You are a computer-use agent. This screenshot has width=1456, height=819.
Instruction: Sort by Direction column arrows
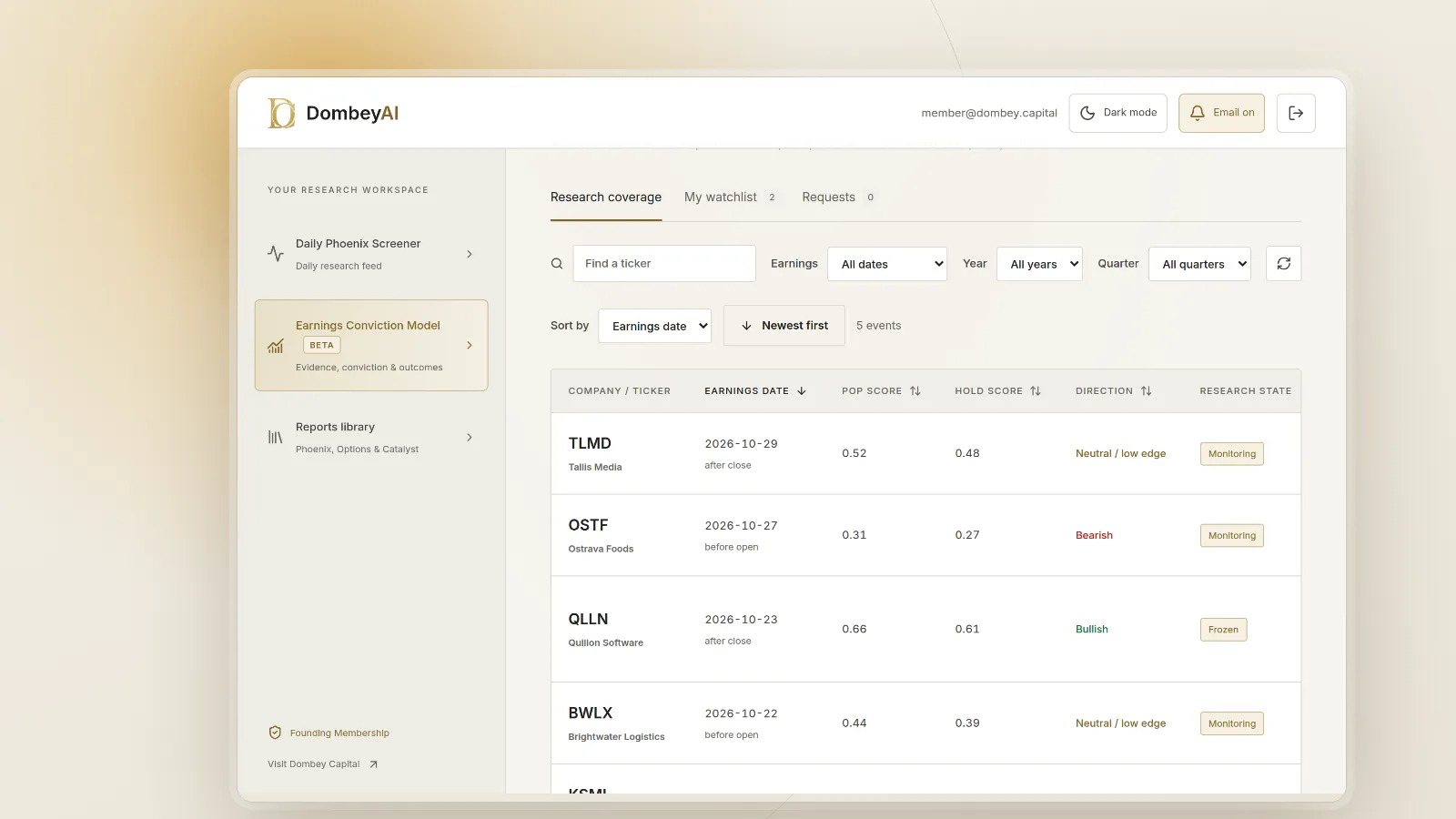1147,391
